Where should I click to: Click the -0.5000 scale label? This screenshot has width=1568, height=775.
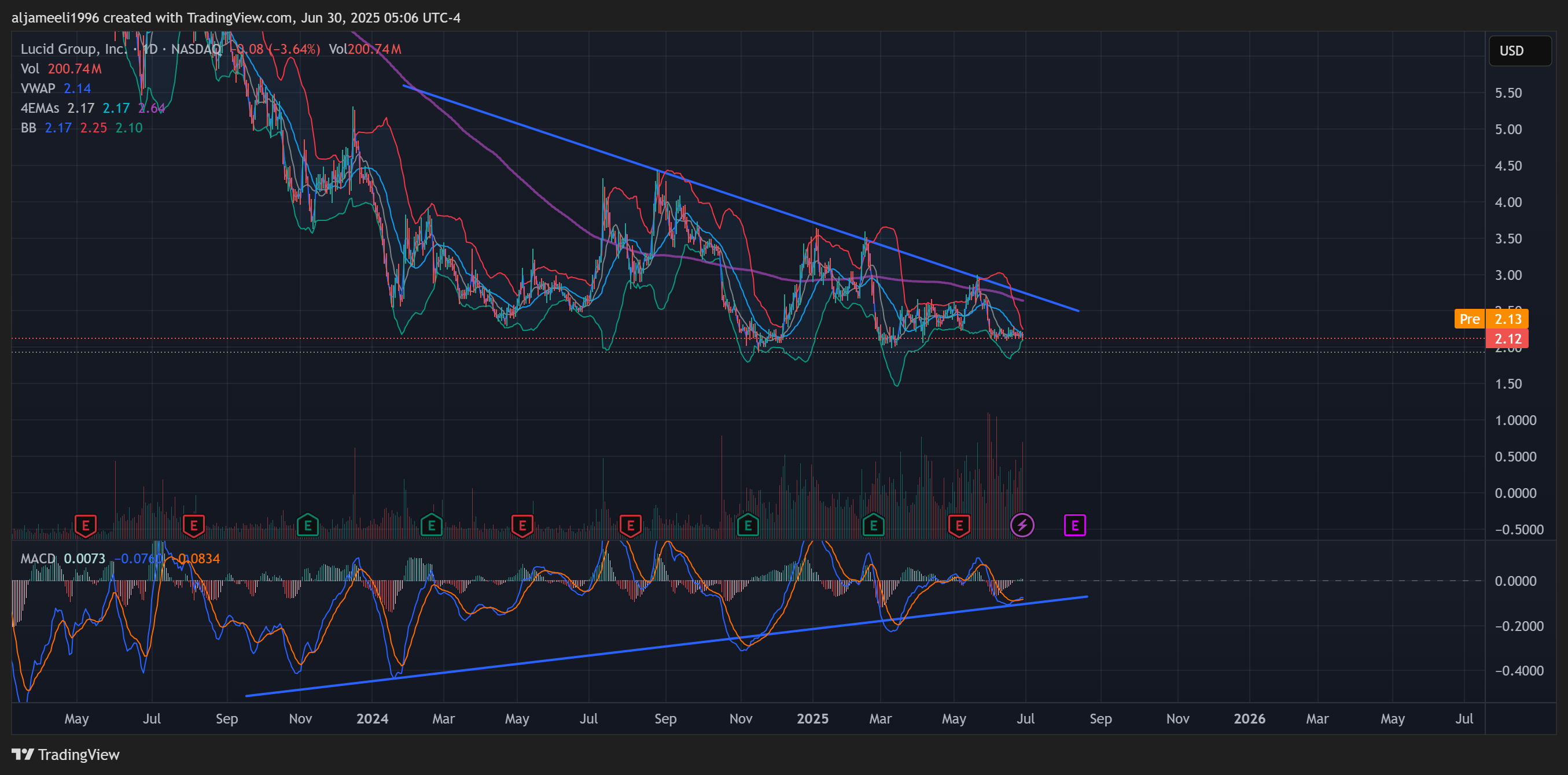pyautogui.click(x=1519, y=530)
